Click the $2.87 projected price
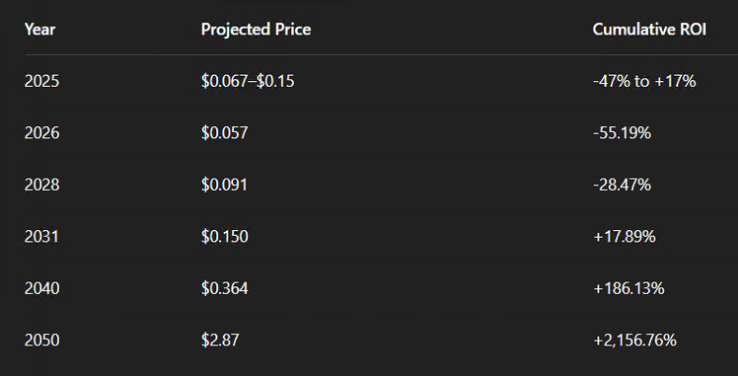Viewport: 738px width, 376px height. tap(220, 340)
